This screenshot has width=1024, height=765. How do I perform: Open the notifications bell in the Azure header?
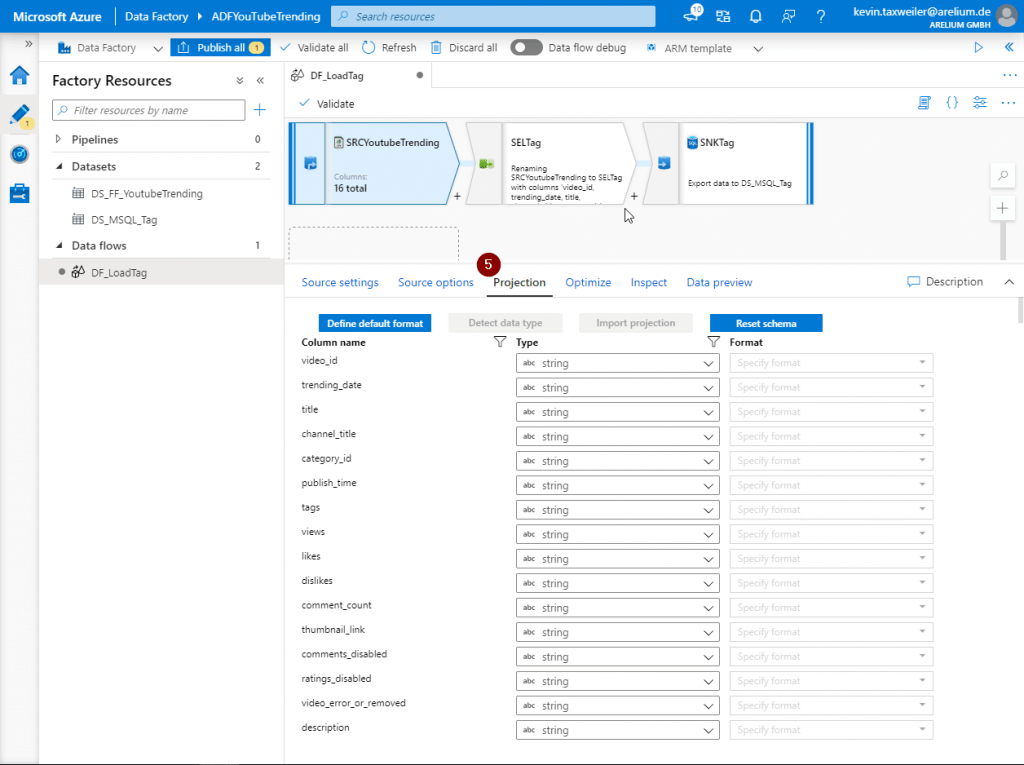(x=756, y=16)
